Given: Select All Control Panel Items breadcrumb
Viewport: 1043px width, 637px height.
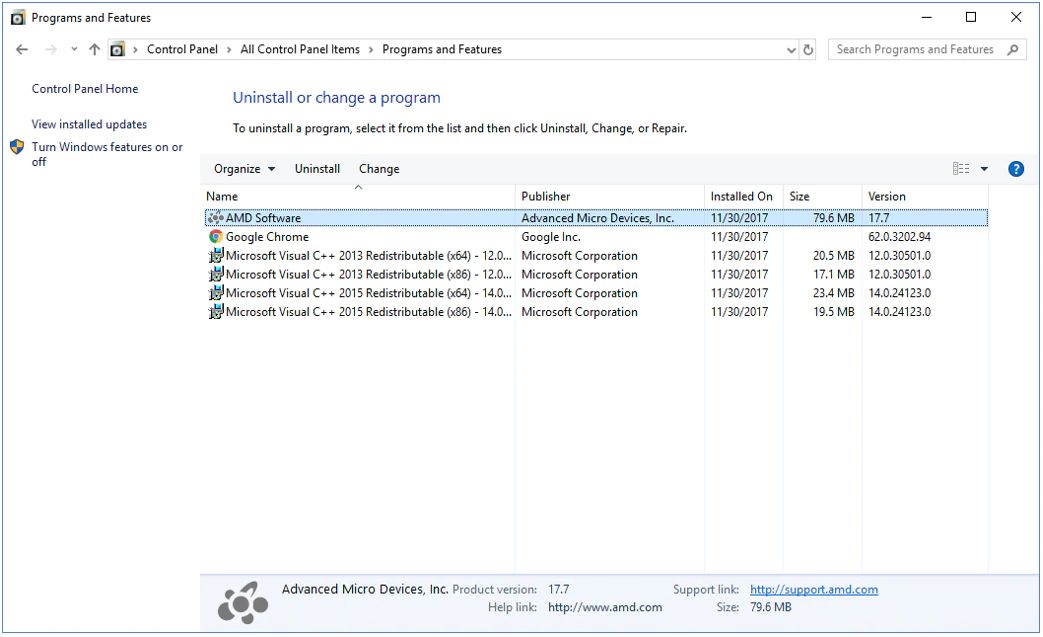Looking at the screenshot, I should point(300,49).
